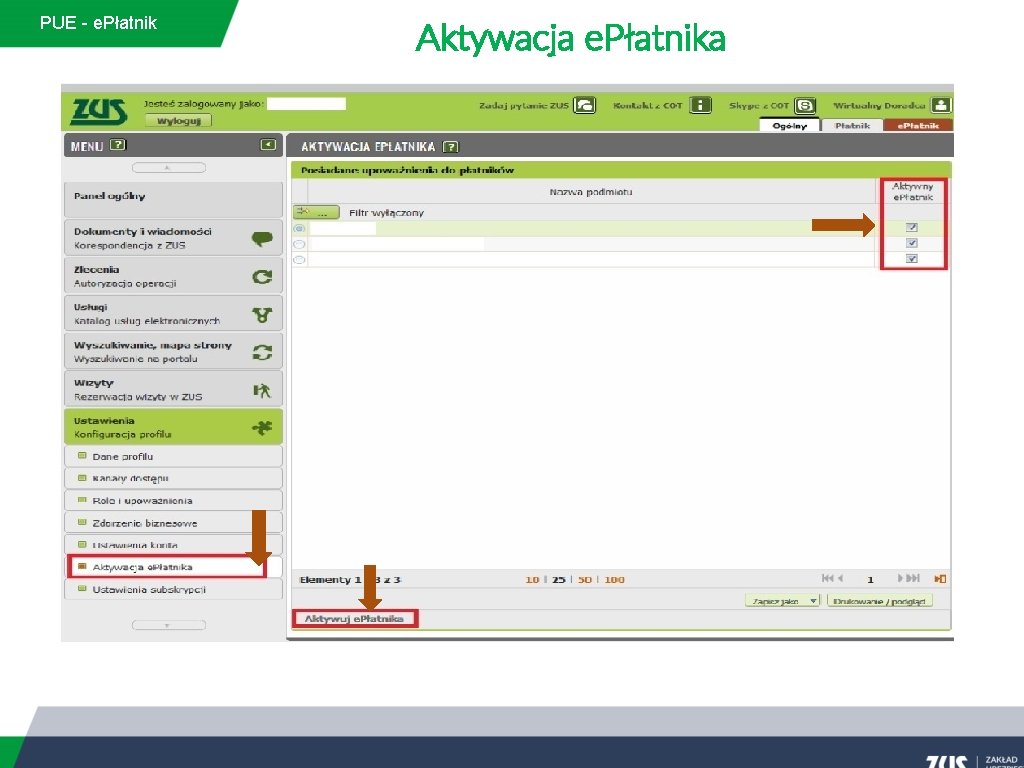The width and height of the screenshot is (1024, 768).
Task: Toggle Aktywny ePłatnik checkbox in third row
Action: pos(912,259)
